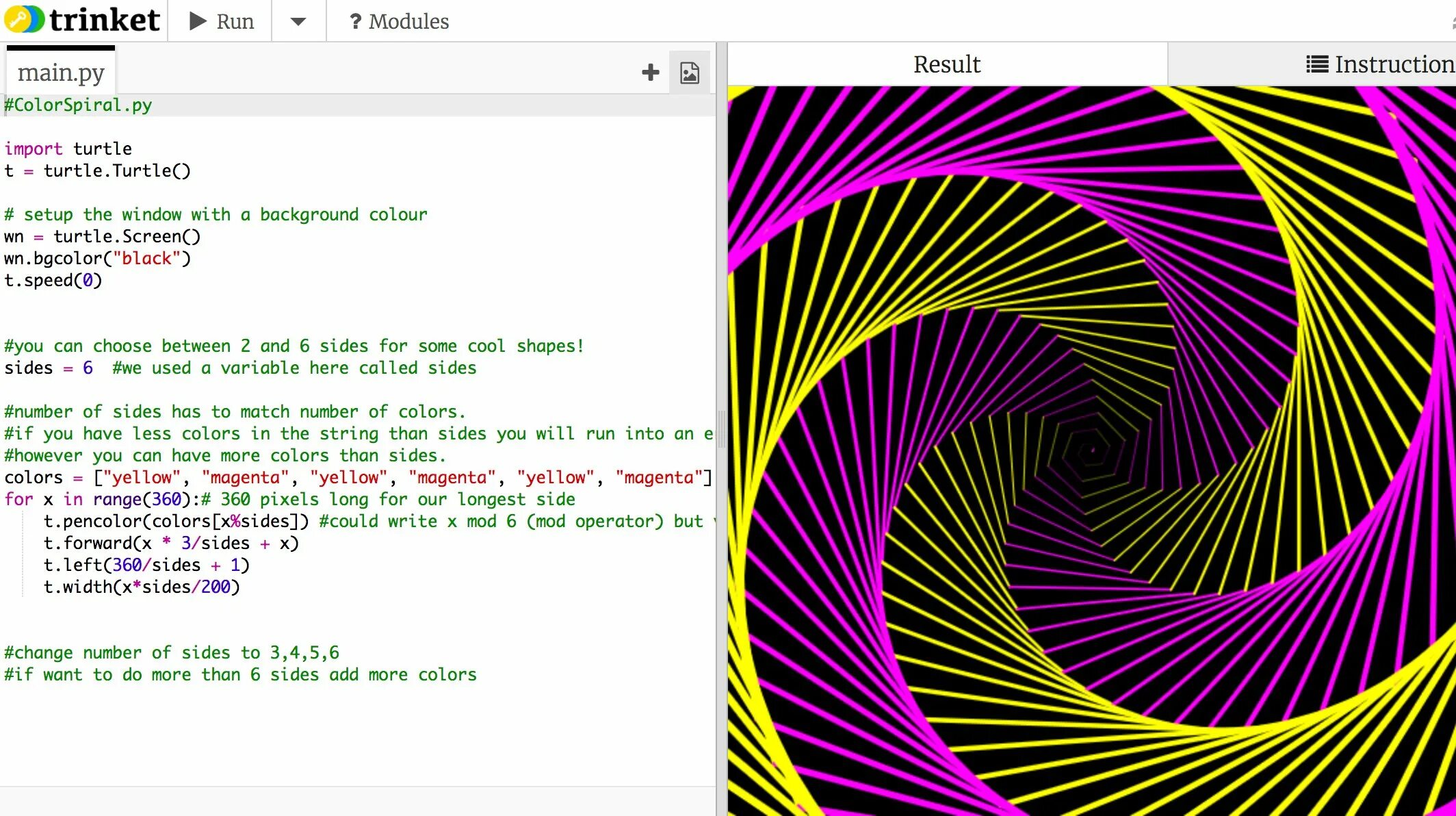Click the spiral center in the result canvas
The height and width of the screenshot is (816, 1456).
[x=1092, y=450]
